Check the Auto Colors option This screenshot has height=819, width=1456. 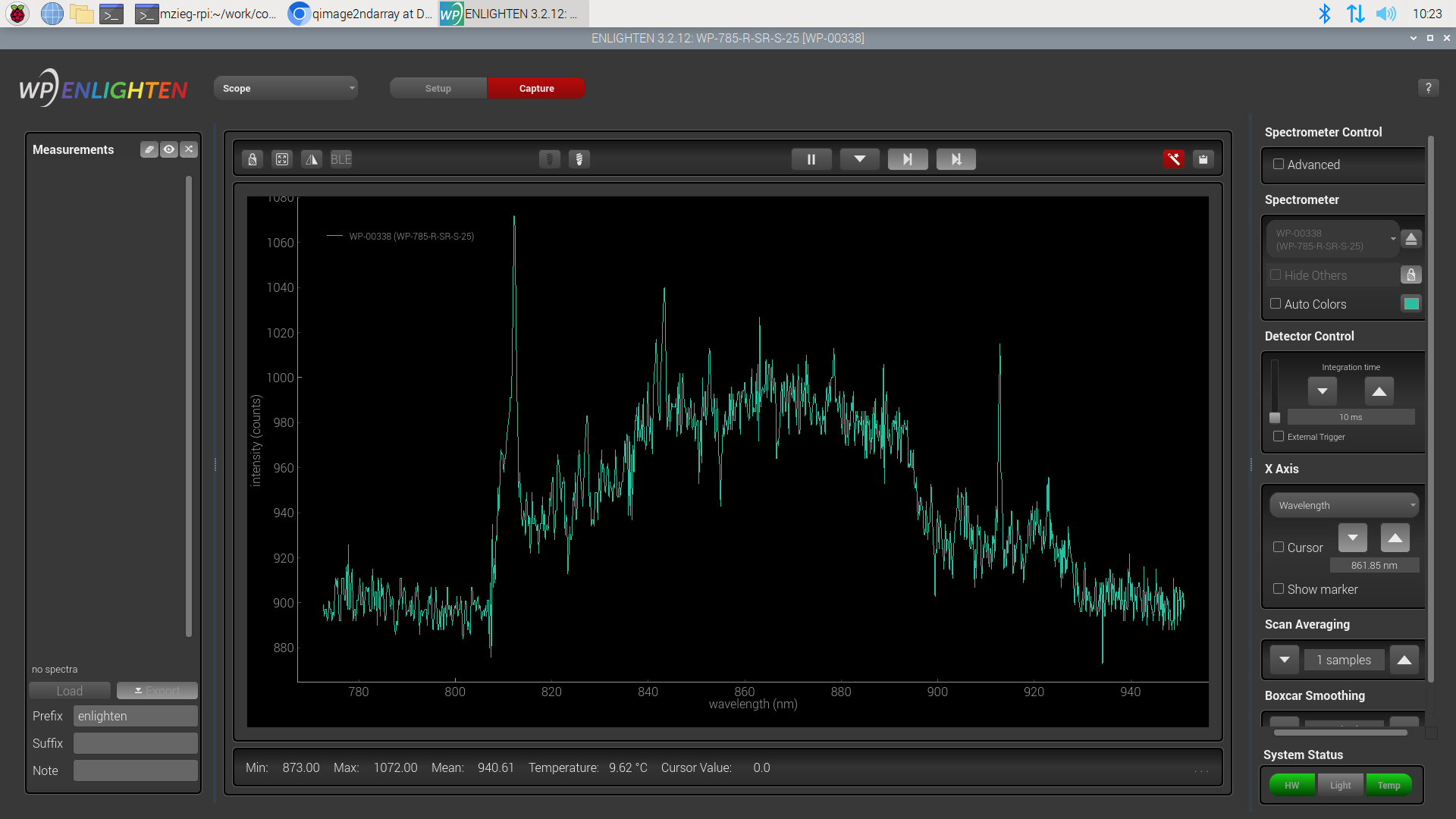click(x=1276, y=304)
